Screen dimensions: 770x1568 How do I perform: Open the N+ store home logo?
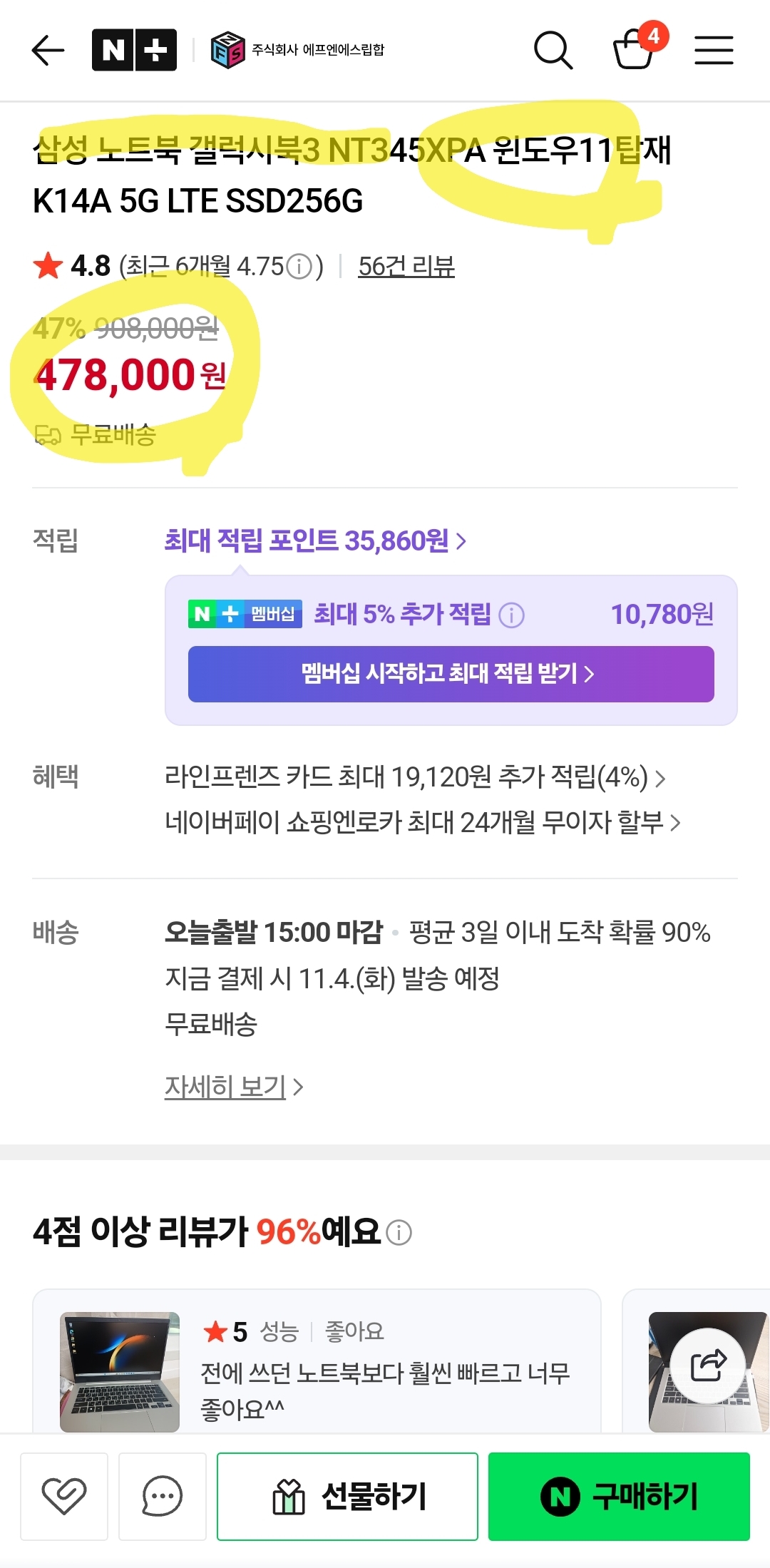click(134, 50)
